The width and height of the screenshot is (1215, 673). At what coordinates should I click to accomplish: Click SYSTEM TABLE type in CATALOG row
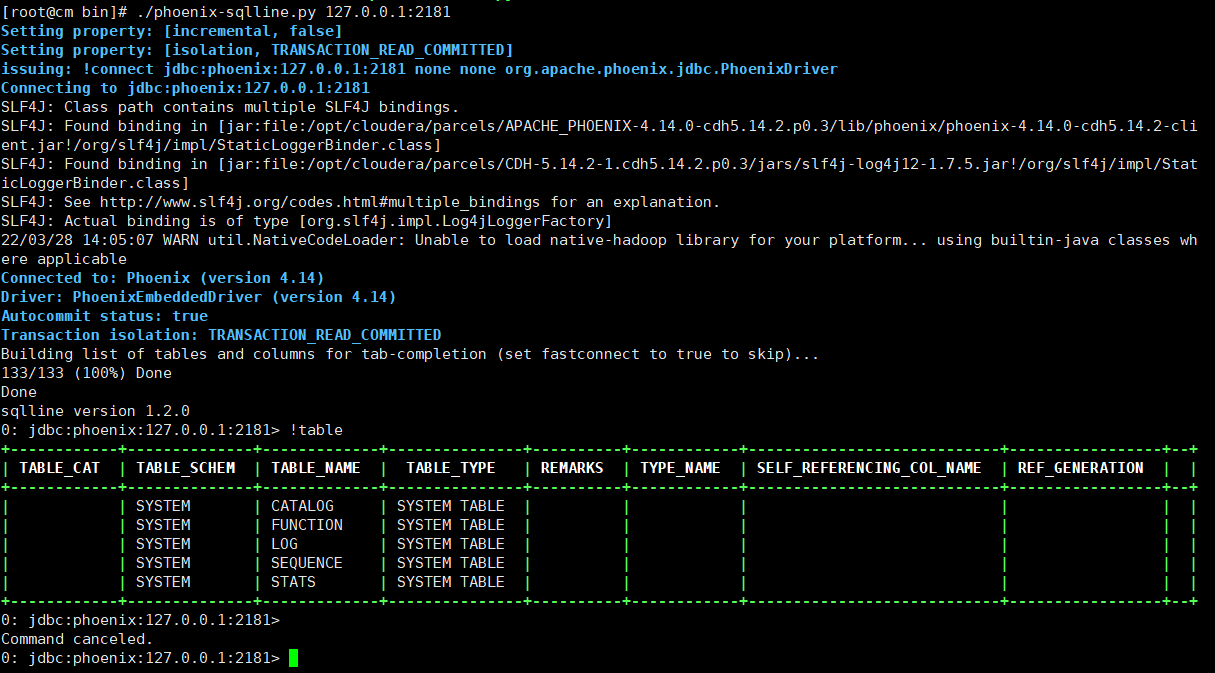point(450,506)
